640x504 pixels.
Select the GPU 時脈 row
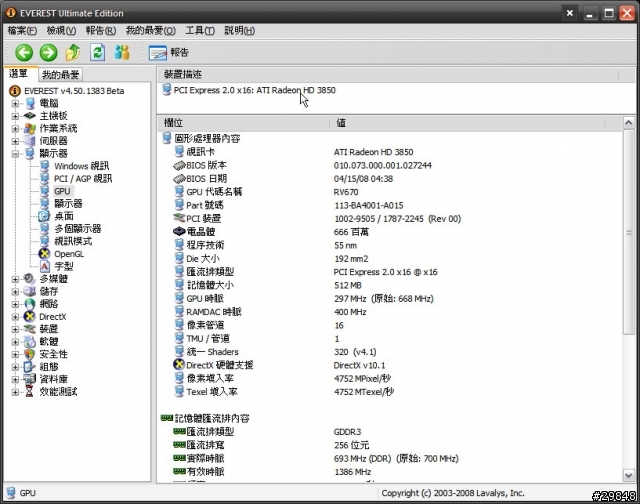pyautogui.click(x=391, y=299)
